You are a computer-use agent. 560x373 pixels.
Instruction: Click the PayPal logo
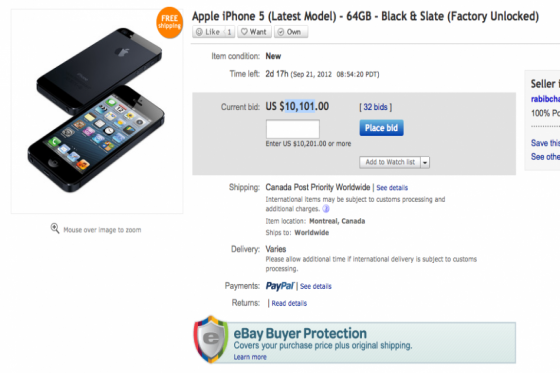(x=280, y=286)
